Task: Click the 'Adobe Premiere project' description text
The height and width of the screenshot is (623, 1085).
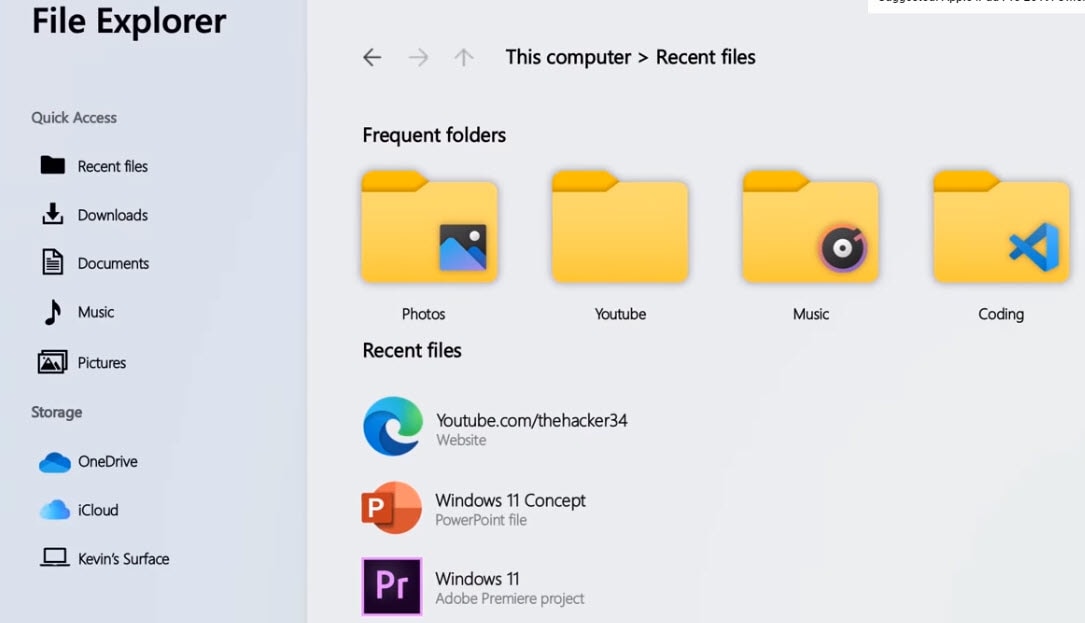Action: (510, 598)
